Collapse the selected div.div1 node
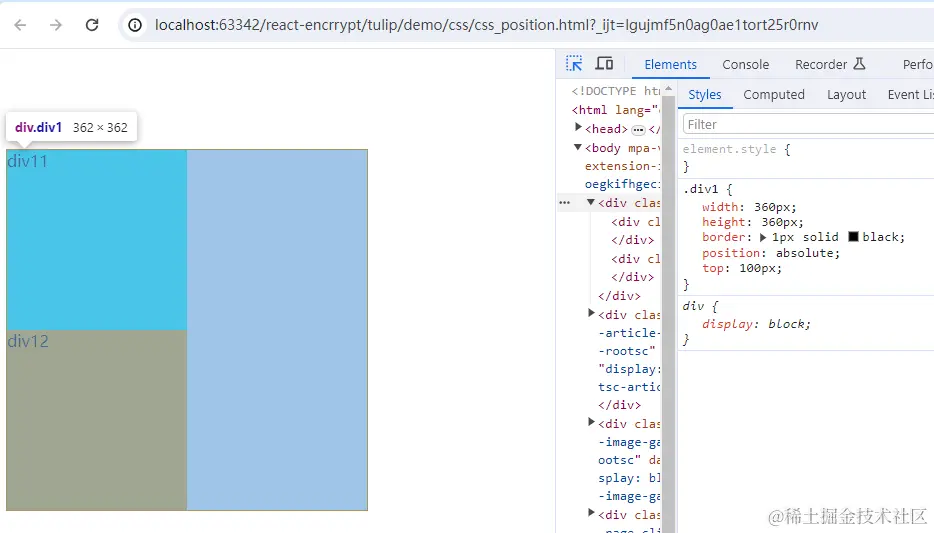The height and width of the screenshot is (533, 934). point(590,202)
